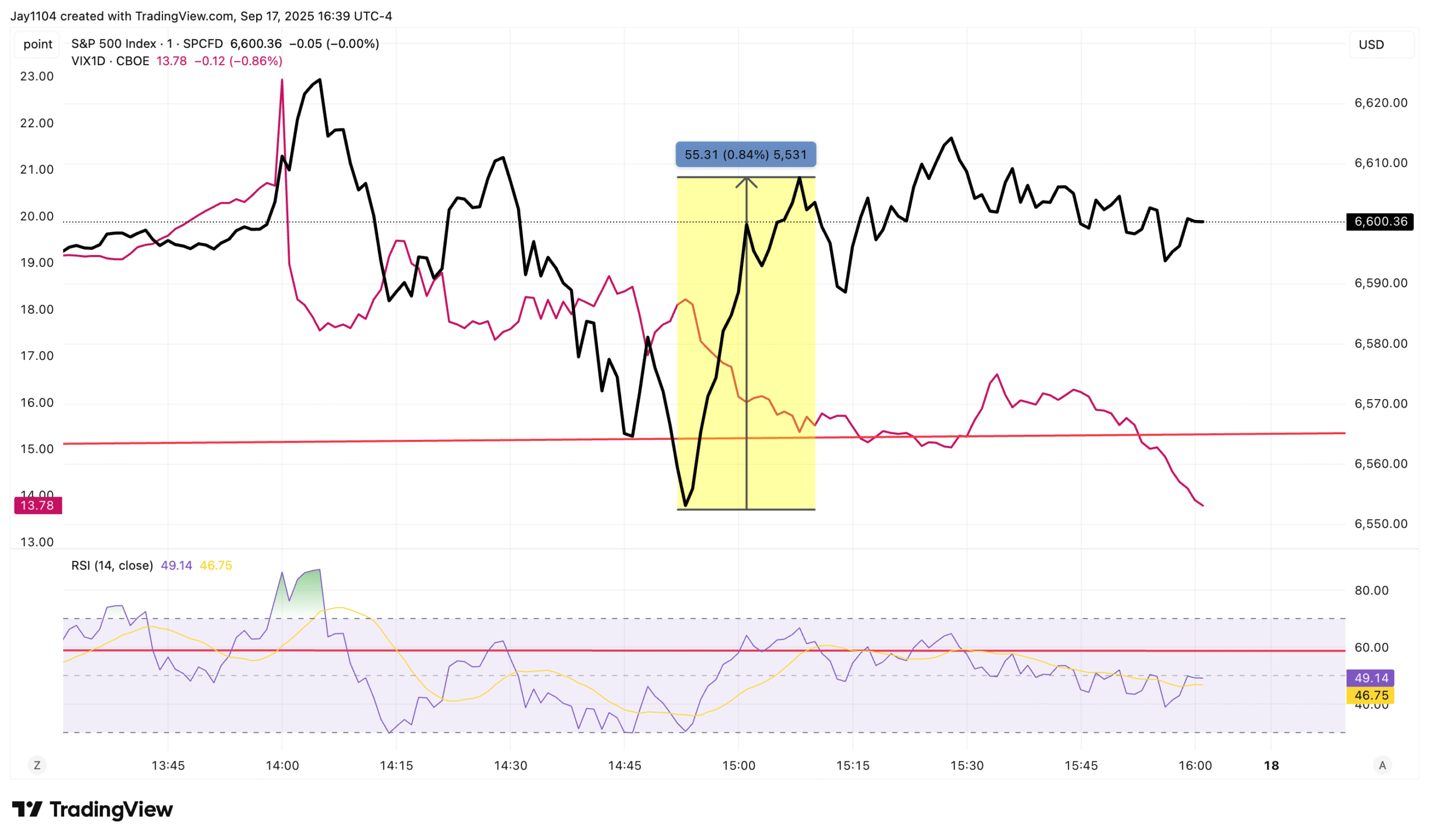The image size is (1429, 840).
Task: Click the 16:00 time axis label
Action: tap(1195, 766)
